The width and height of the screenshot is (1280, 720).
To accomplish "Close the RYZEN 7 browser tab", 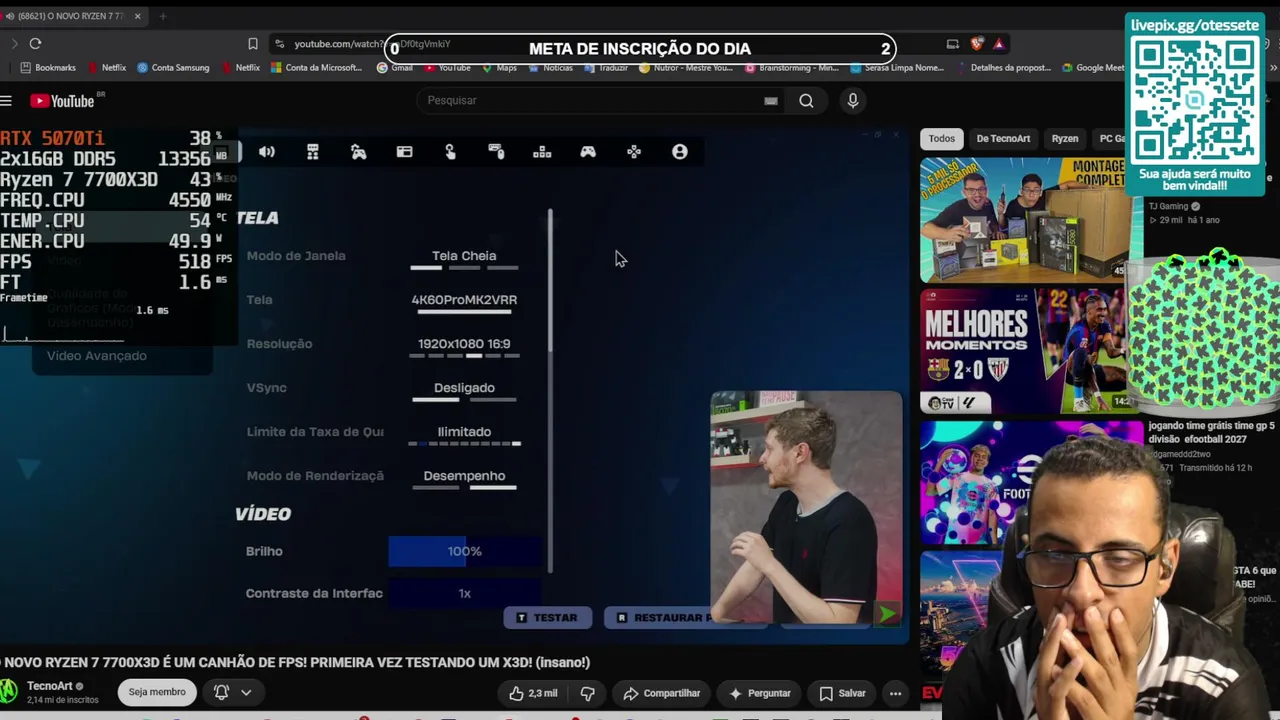I will (x=138, y=16).
